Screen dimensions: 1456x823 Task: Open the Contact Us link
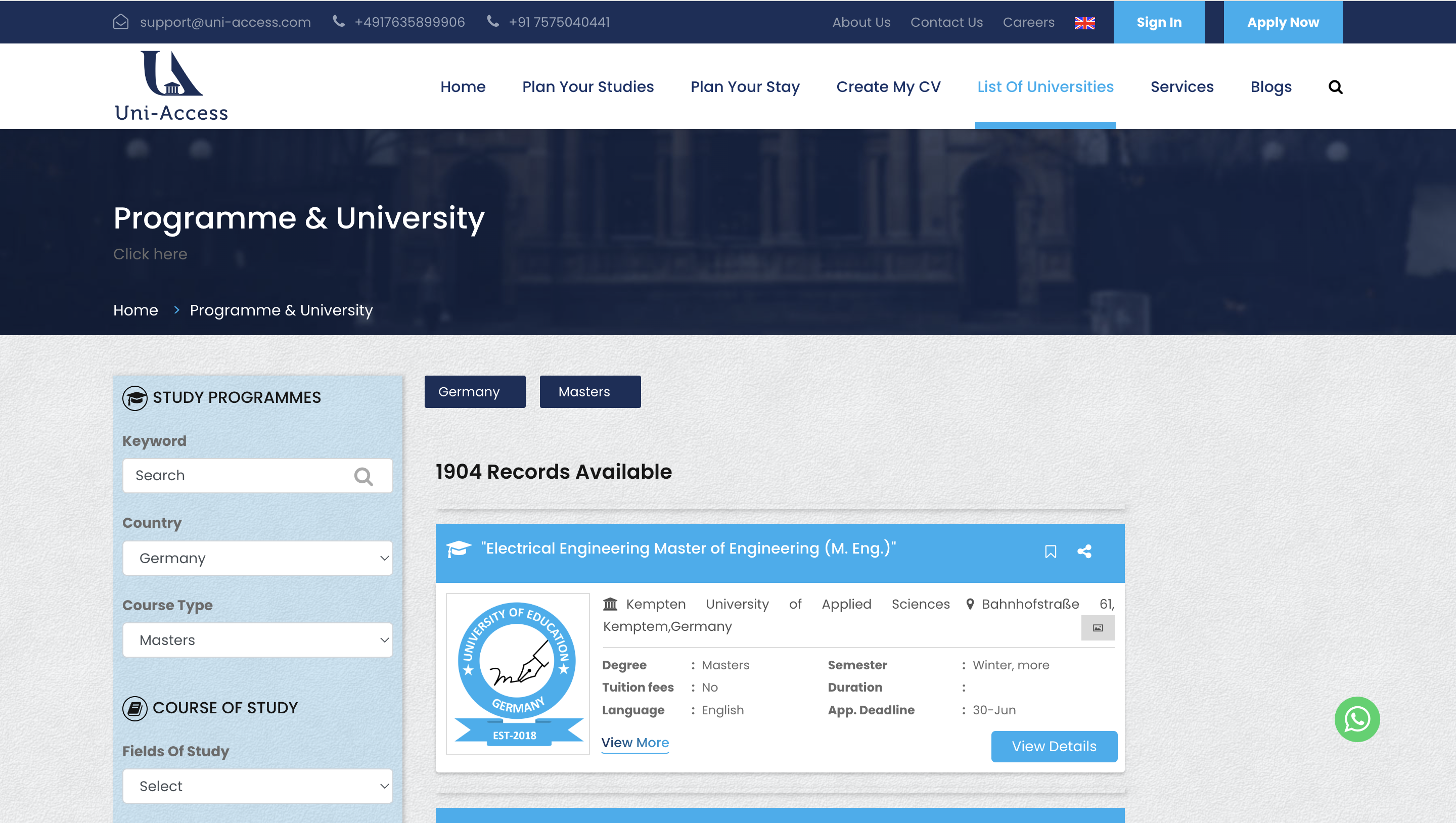pyautogui.click(x=946, y=22)
